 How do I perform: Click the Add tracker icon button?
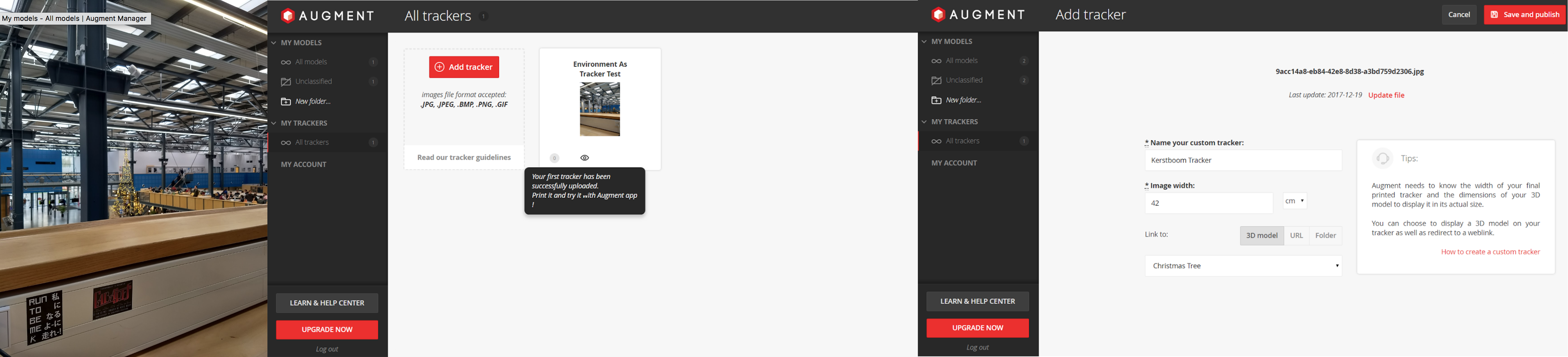click(463, 67)
